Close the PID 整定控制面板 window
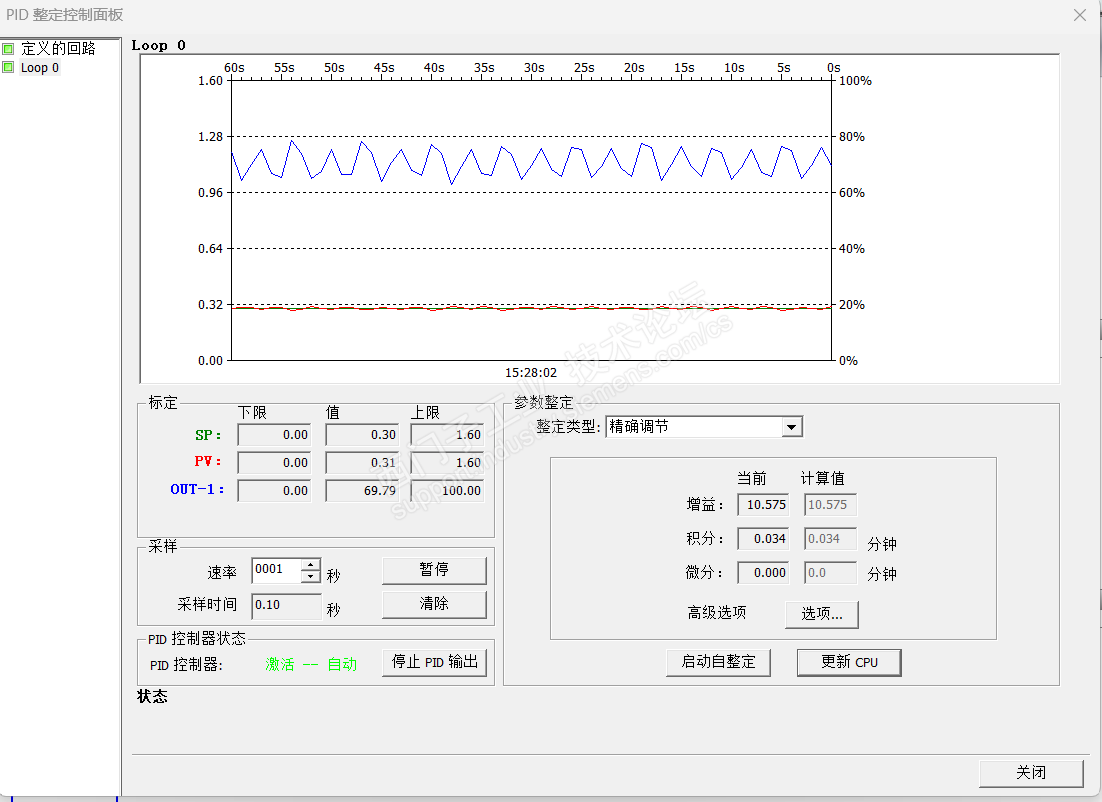Viewport: 1102px width, 802px height. point(1080,15)
